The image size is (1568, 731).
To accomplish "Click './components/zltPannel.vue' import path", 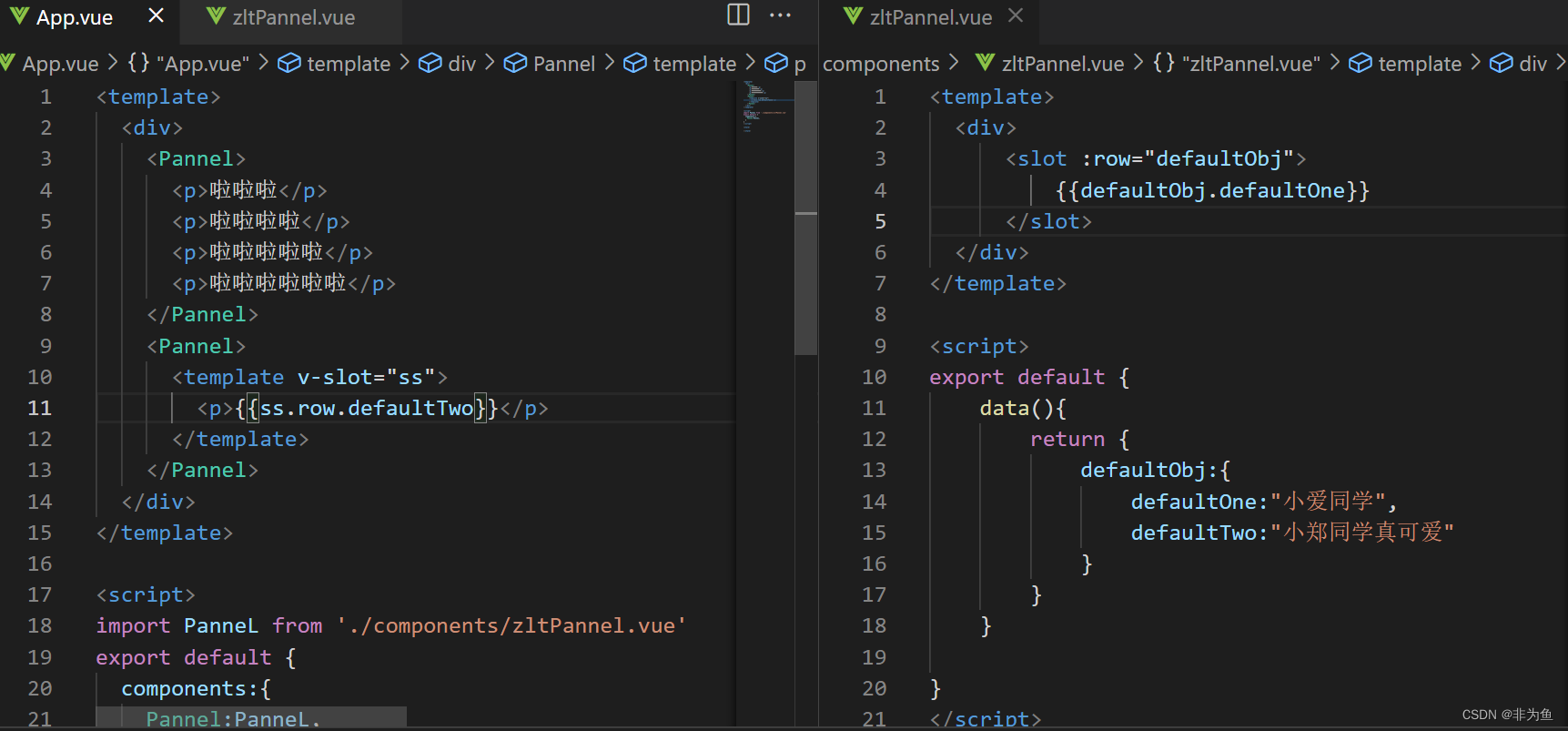I will (x=511, y=625).
